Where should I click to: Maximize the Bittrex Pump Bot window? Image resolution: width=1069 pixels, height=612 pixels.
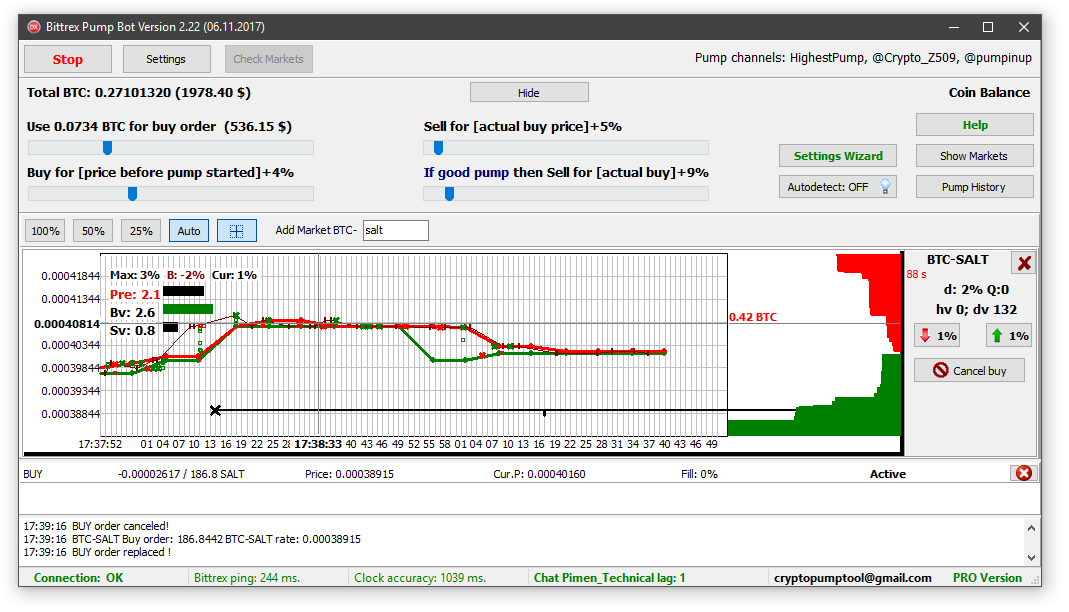coord(988,27)
